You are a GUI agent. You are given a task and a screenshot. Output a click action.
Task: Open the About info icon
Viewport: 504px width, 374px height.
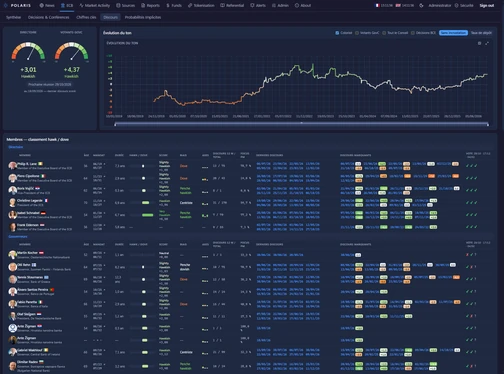point(297,5)
